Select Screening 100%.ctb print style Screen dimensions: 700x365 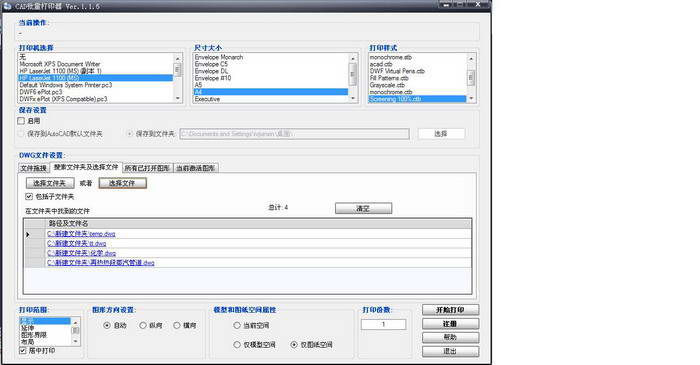point(417,99)
